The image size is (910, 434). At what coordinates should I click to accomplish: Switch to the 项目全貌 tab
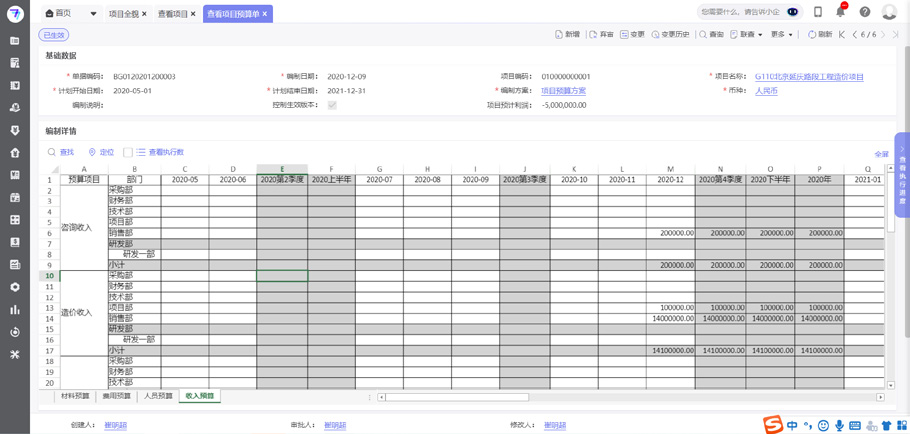click(x=123, y=14)
